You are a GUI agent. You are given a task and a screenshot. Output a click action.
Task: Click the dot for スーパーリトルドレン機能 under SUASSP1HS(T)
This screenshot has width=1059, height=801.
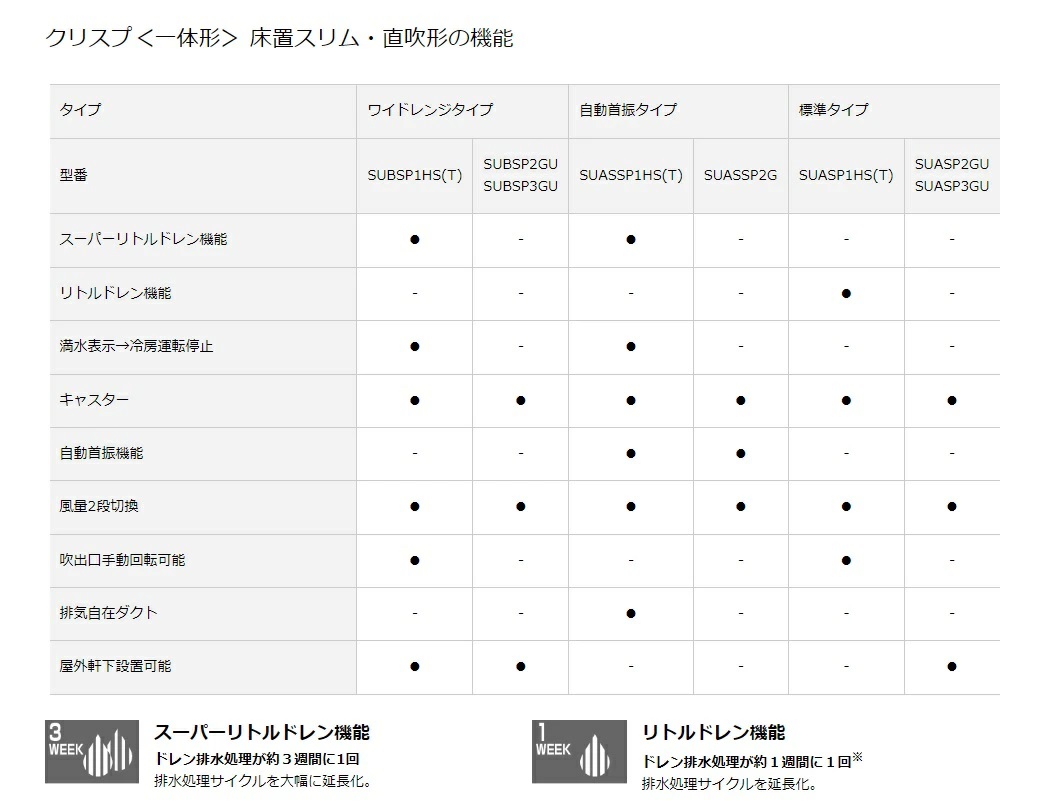click(x=631, y=239)
